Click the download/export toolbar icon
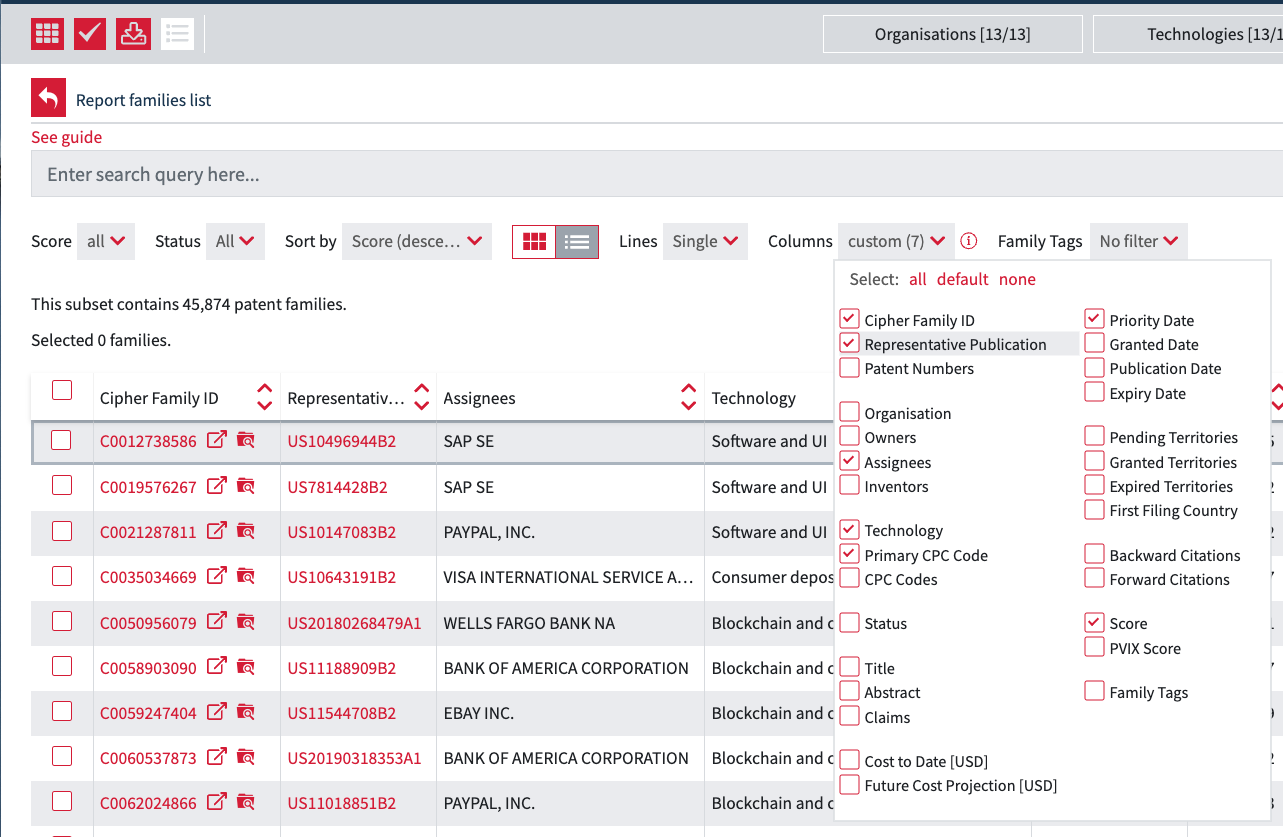This screenshot has height=837, width=1283. click(x=133, y=34)
